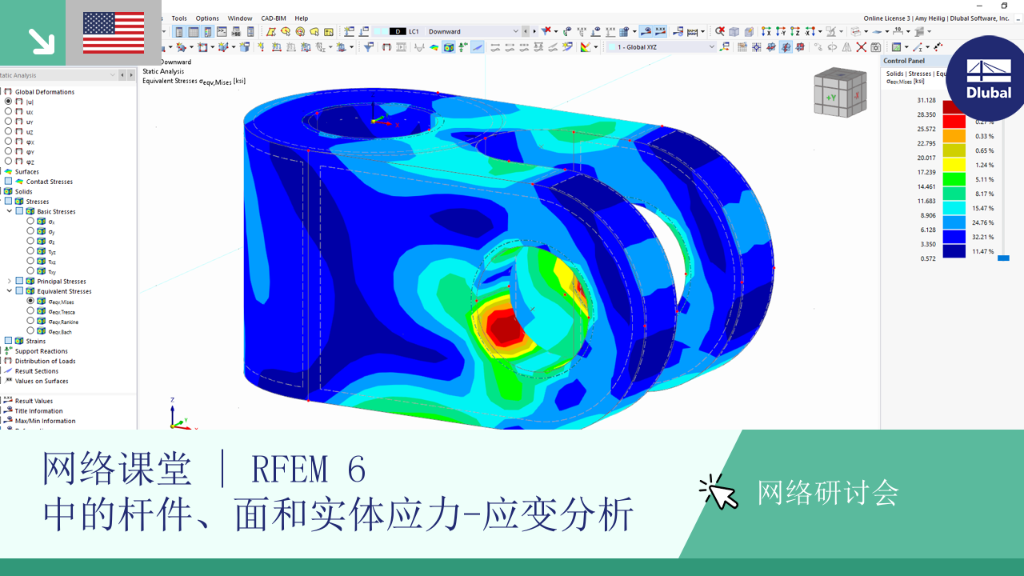Click the red color swatch in legend

[953, 121]
